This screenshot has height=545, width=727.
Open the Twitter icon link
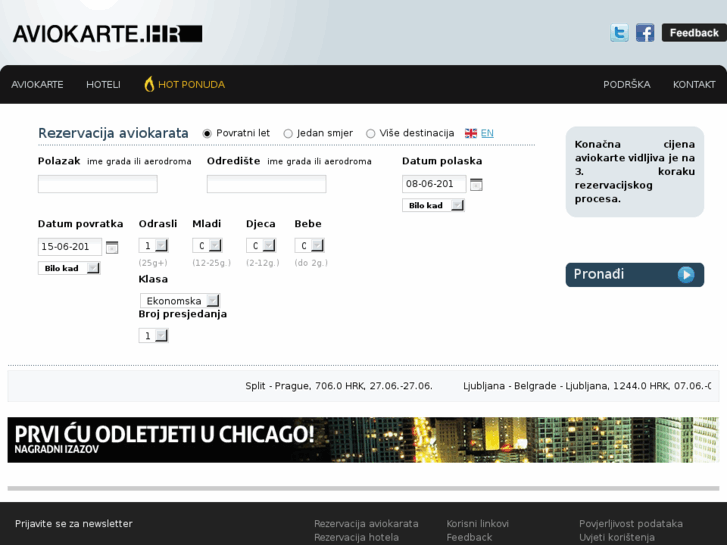coord(619,33)
